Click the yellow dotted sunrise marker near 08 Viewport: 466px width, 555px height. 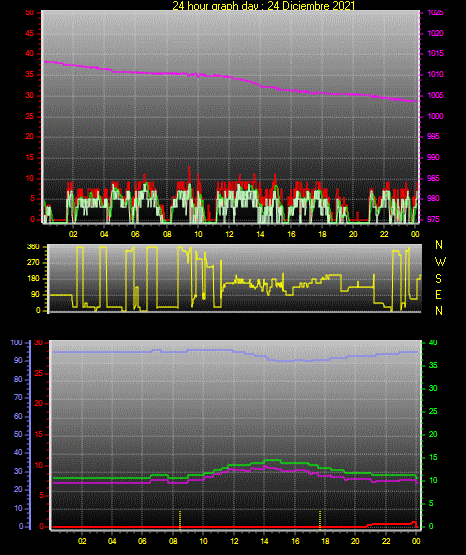(x=180, y=520)
